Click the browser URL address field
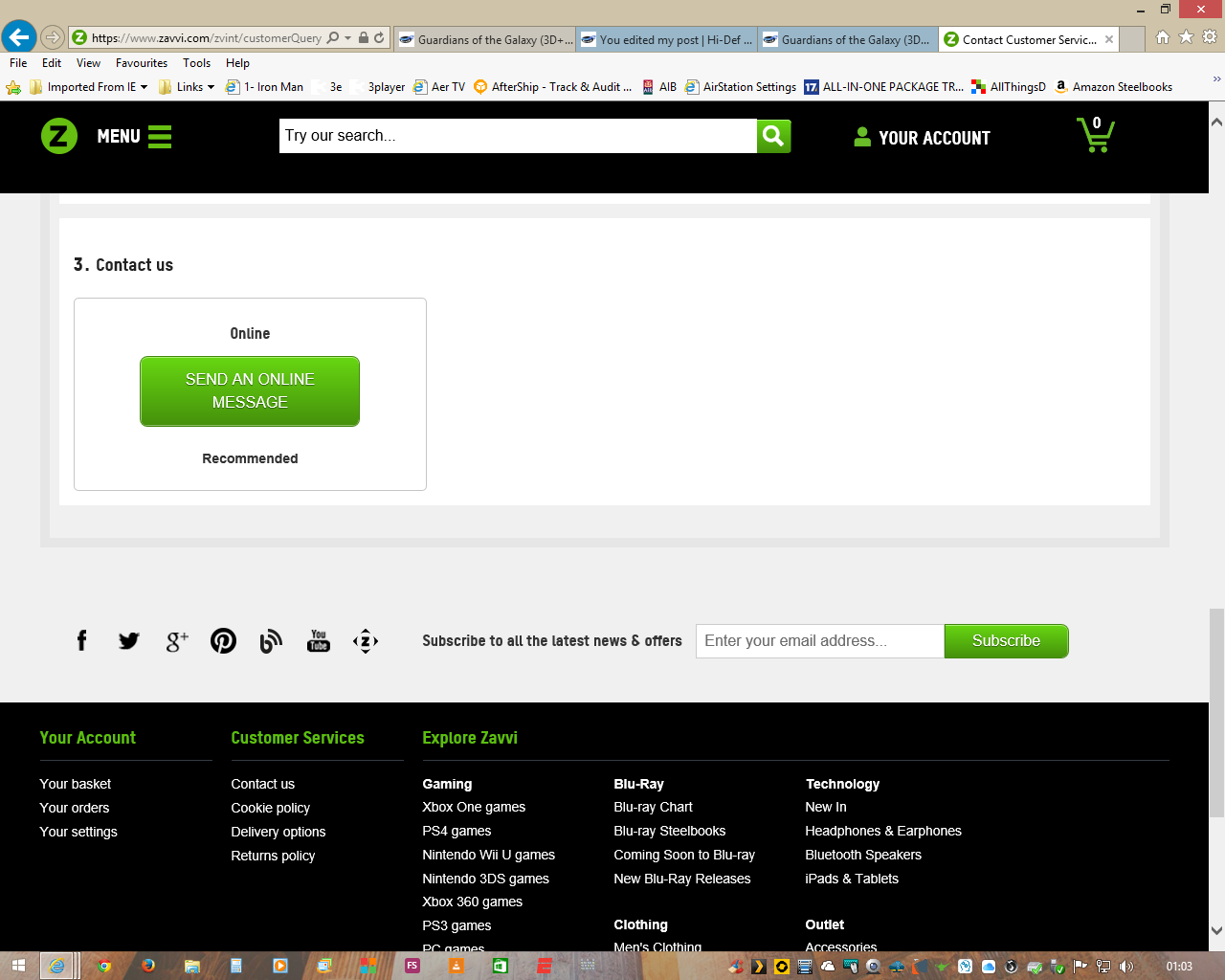This screenshot has height=980, width=1225. point(206,38)
